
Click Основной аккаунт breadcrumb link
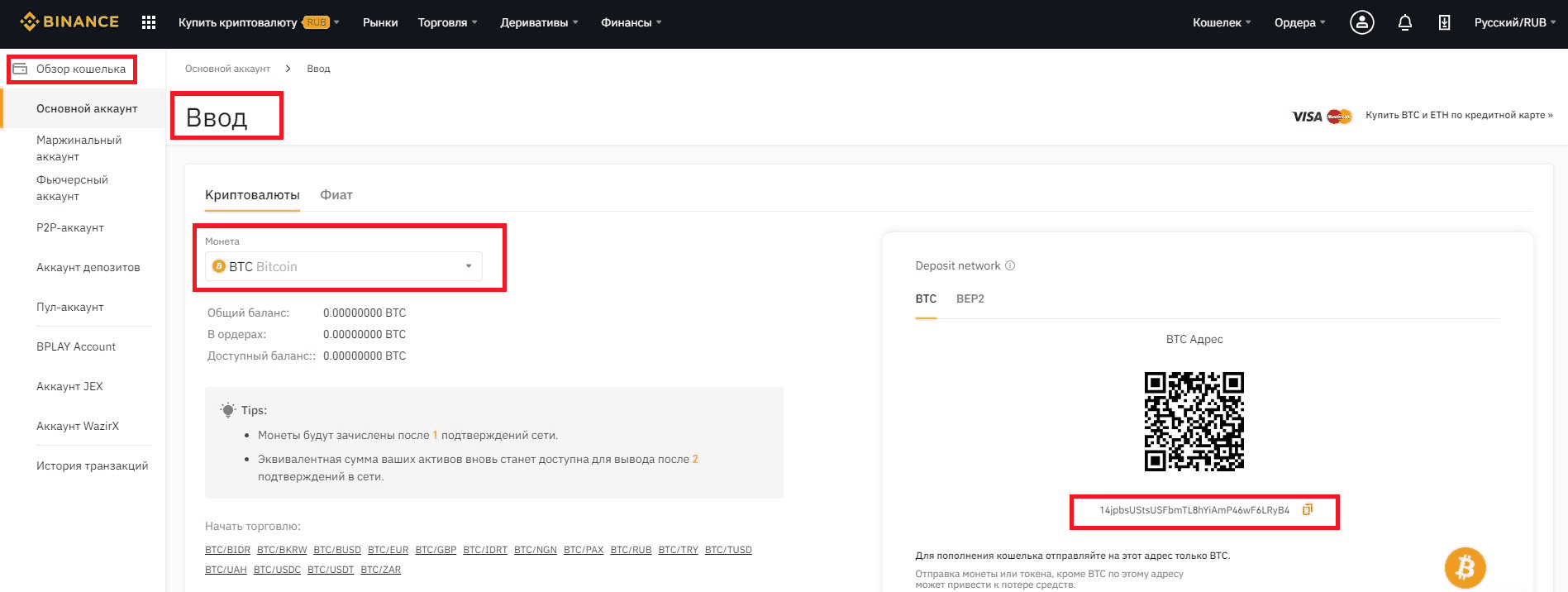point(227,69)
